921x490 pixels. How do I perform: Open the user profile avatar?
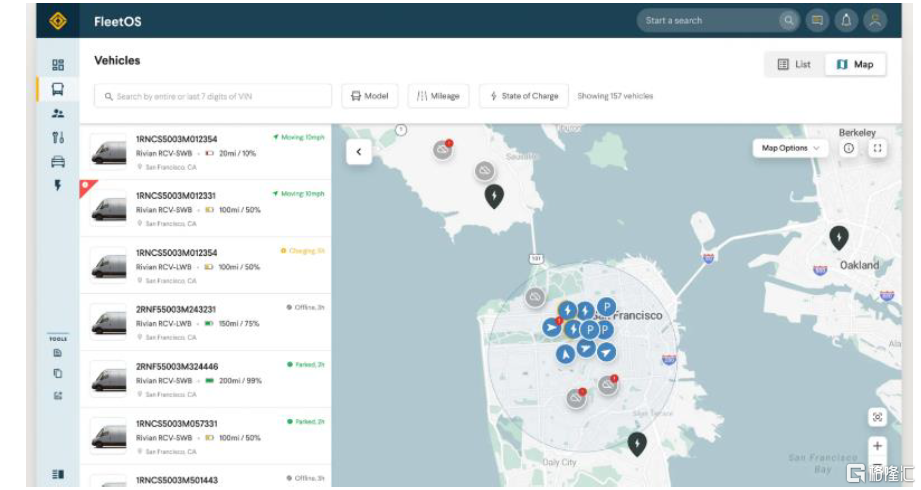[x=875, y=20]
